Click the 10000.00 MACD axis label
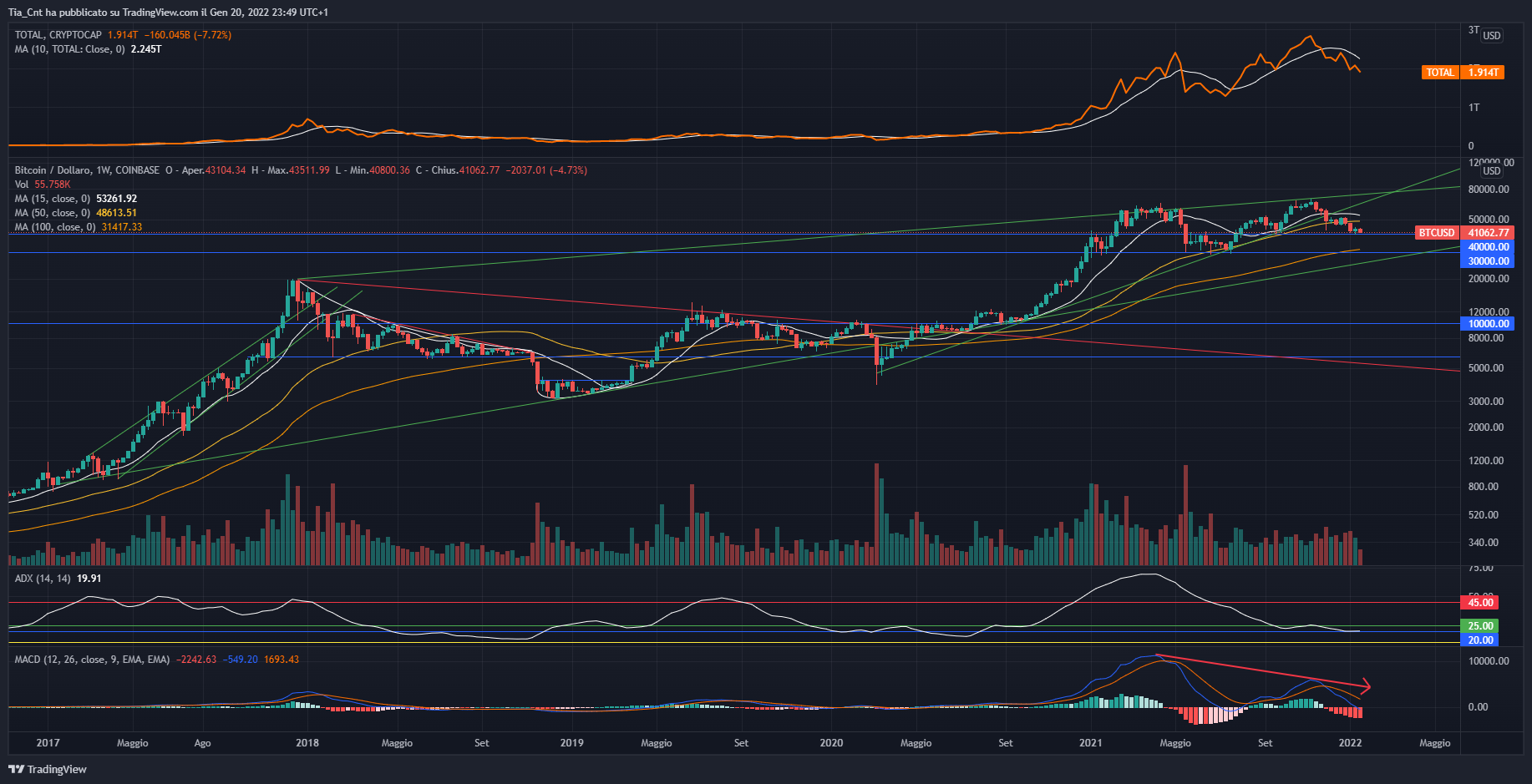The width and height of the screenshot is (1532, 784). pos(1488,661)
